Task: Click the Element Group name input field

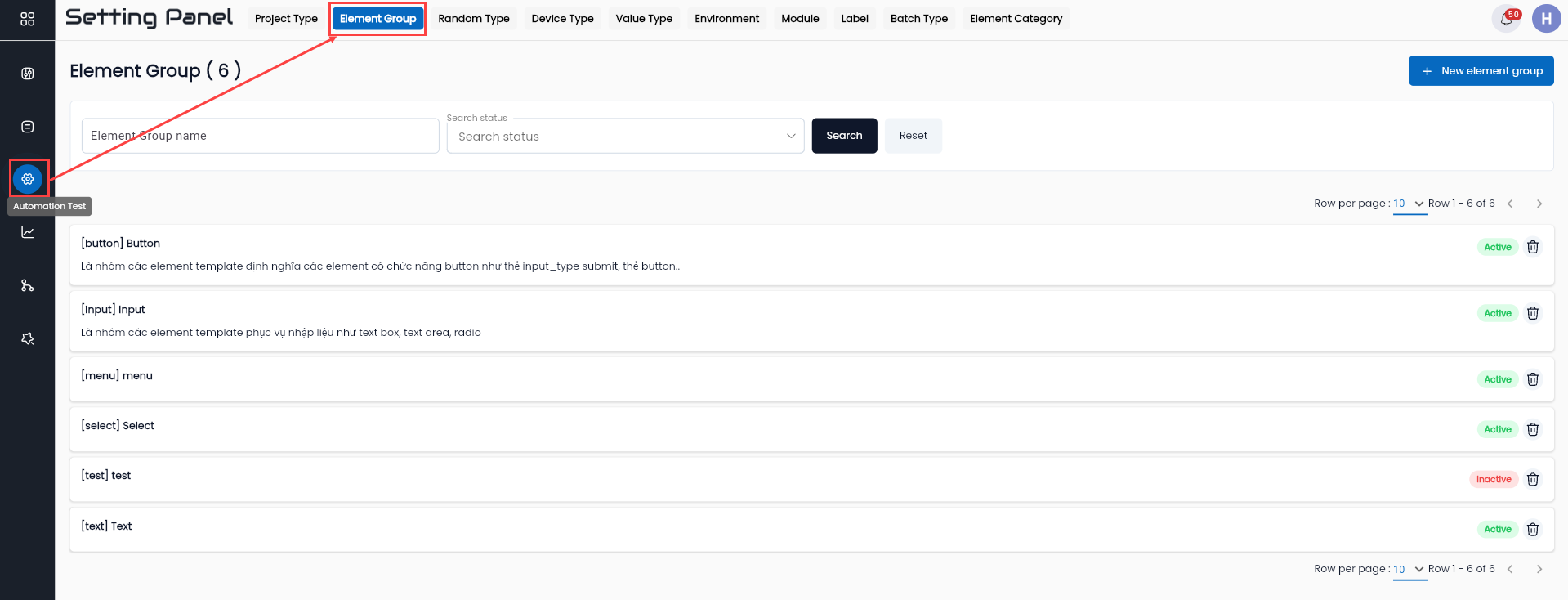Action: [261, 136]
